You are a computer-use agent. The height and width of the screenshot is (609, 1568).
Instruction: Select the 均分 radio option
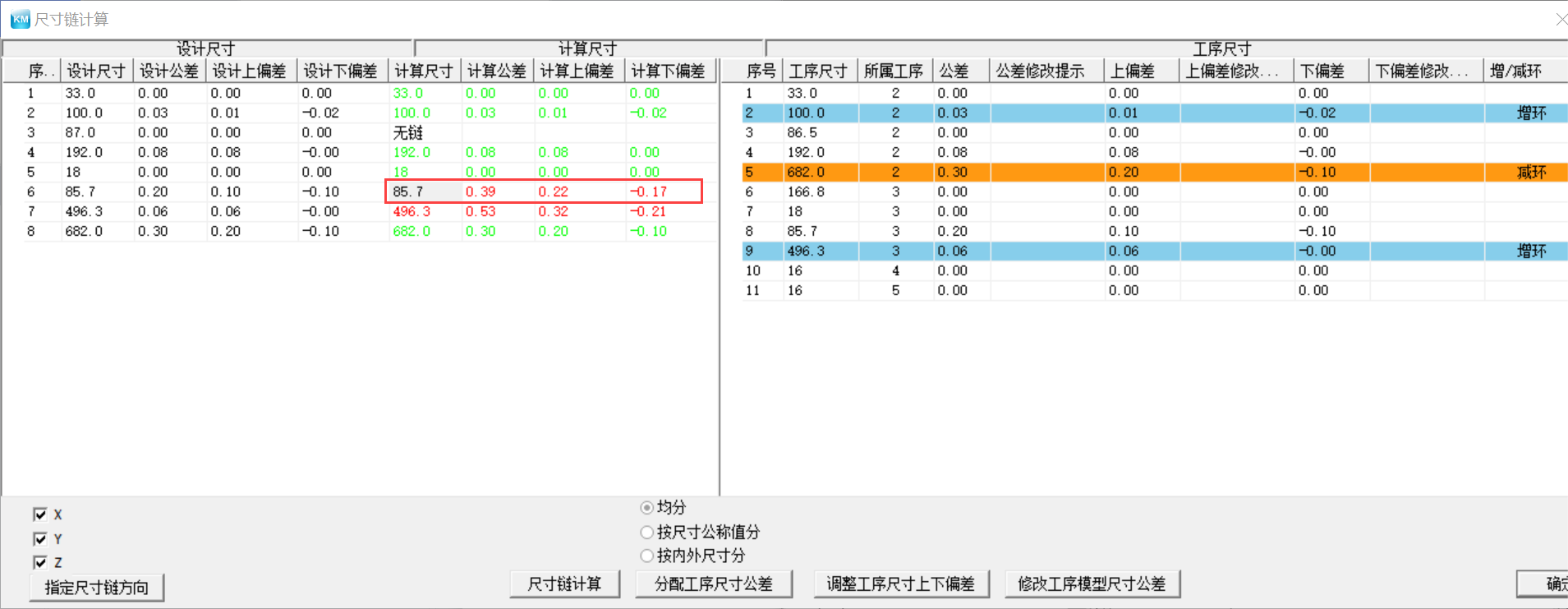[647, 508]
